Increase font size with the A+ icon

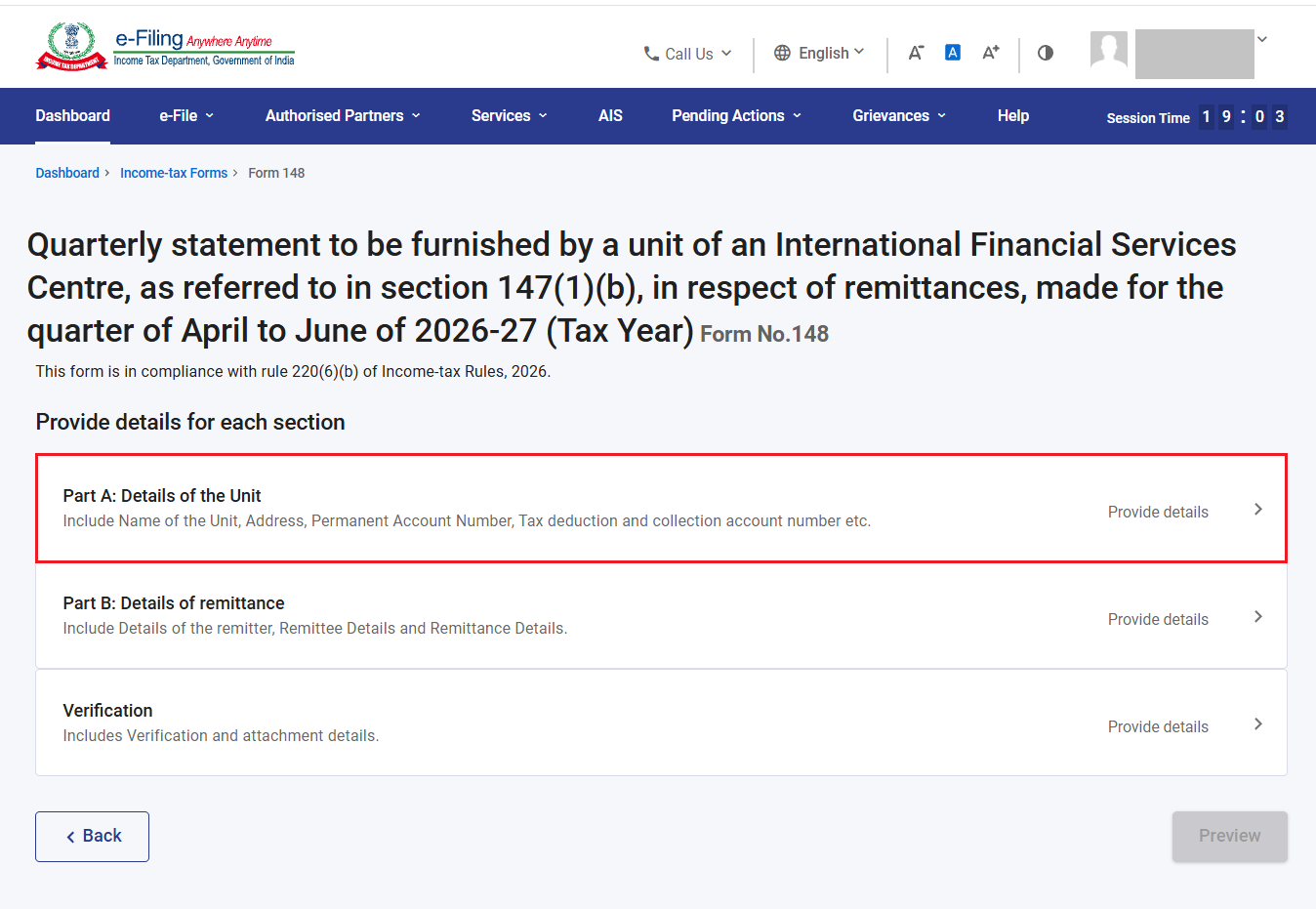click(x=991, y=53)
